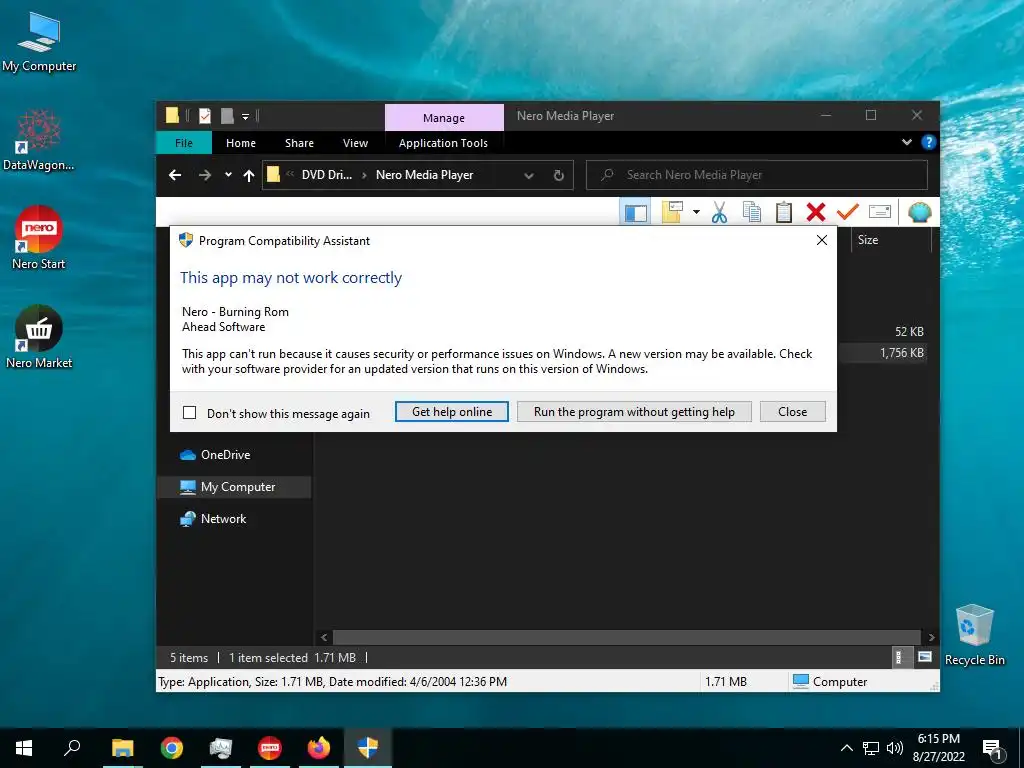Viewport: 1024px width, 768px height.
Task: Open the folder options toolbar icon
Action: [x=673, y=212]
